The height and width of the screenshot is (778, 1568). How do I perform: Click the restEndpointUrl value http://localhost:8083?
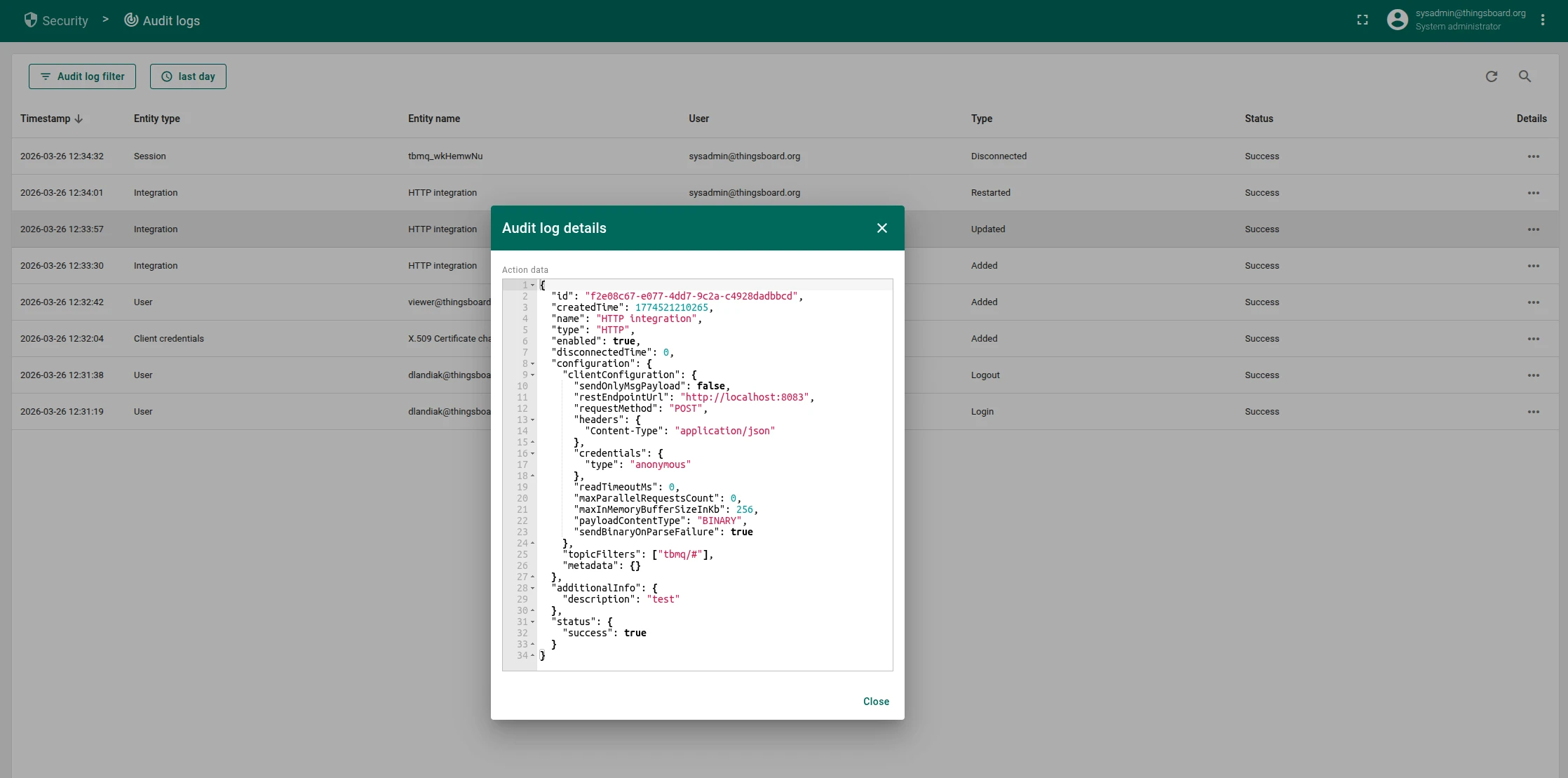745,397
